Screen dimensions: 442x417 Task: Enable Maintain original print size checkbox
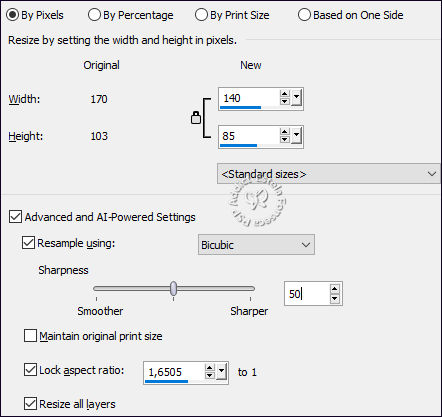tap(30, 336)
